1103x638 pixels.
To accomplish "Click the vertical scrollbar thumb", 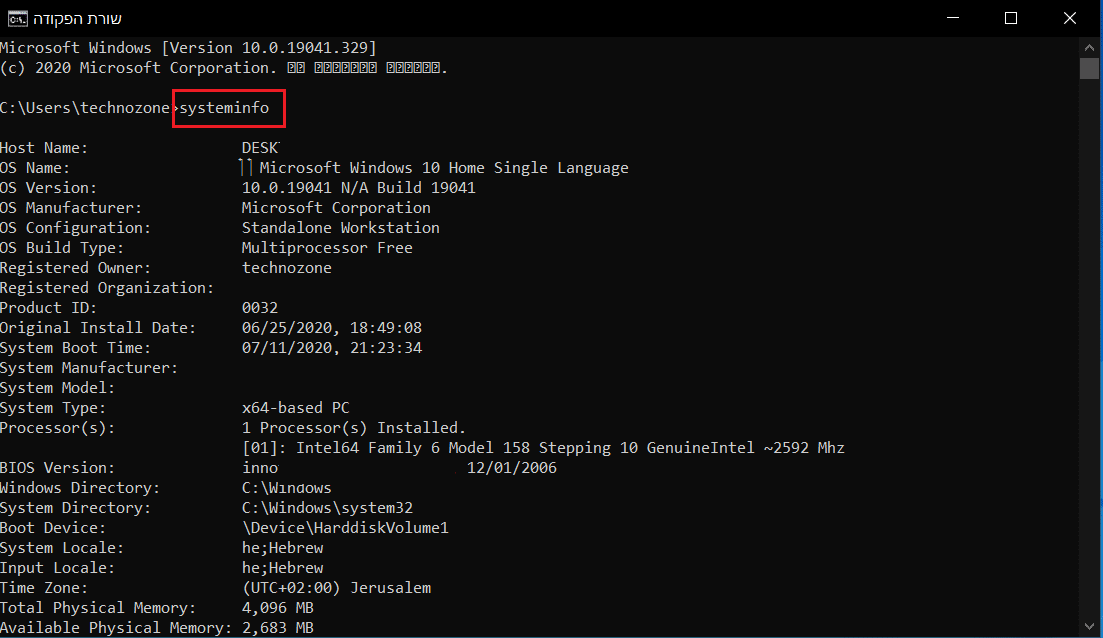I will [x=1089, y=68].
